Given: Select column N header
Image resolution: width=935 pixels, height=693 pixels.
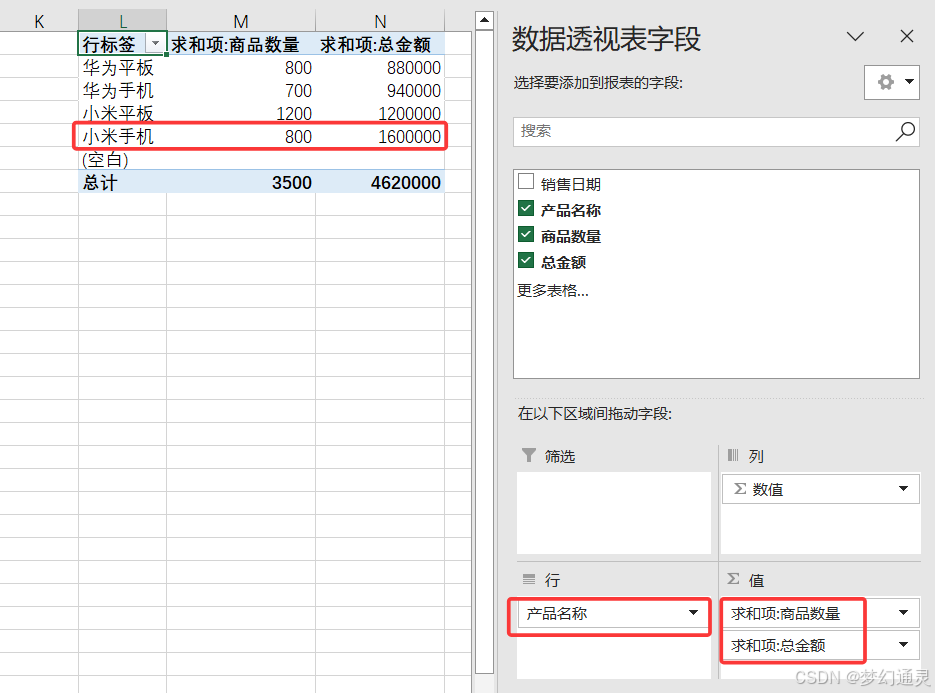Looking at the screenshot, I should click(380, 21).
